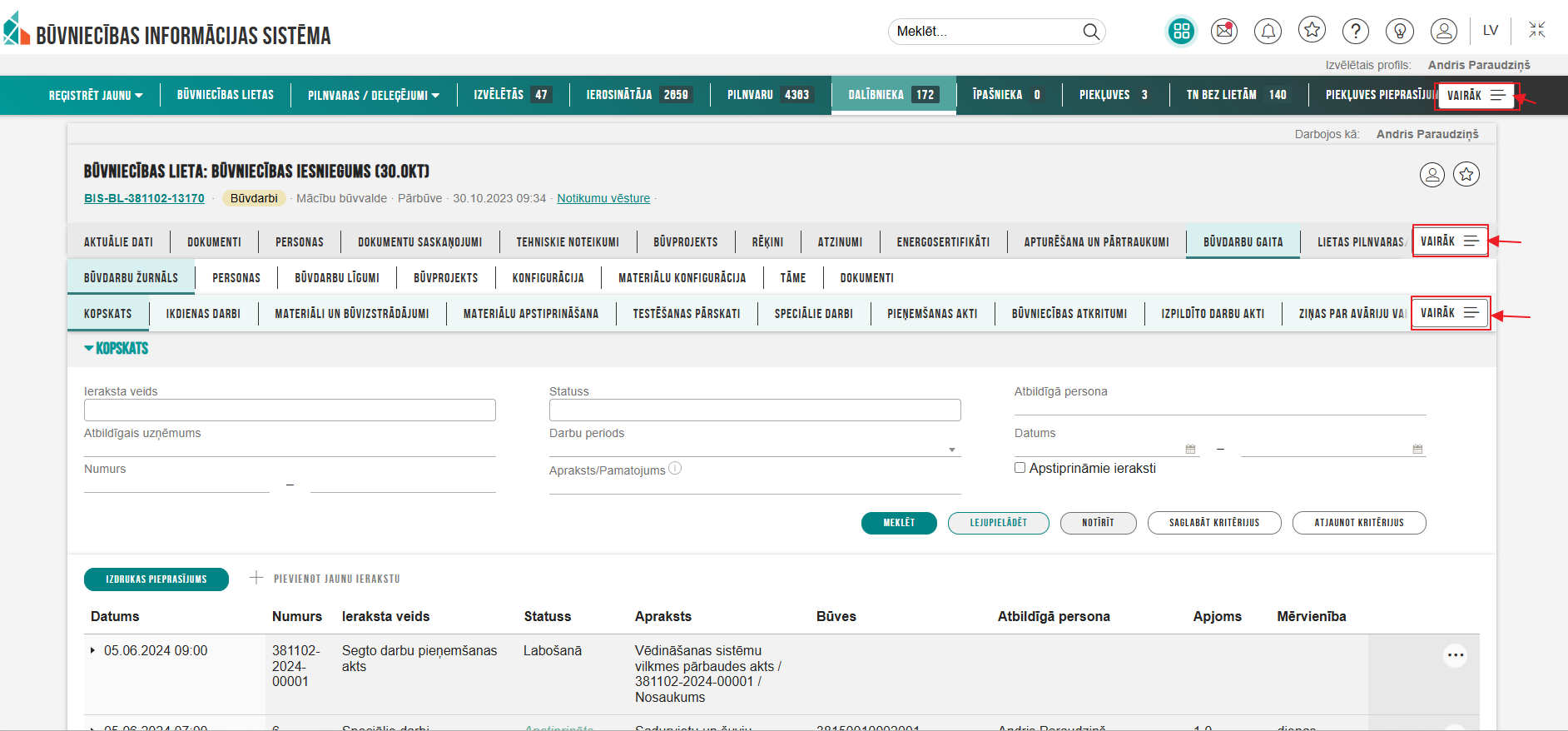Viewport: 1568px width, 731px height.
Task: Open the user profile icon in header
Action: (1444, 32)
